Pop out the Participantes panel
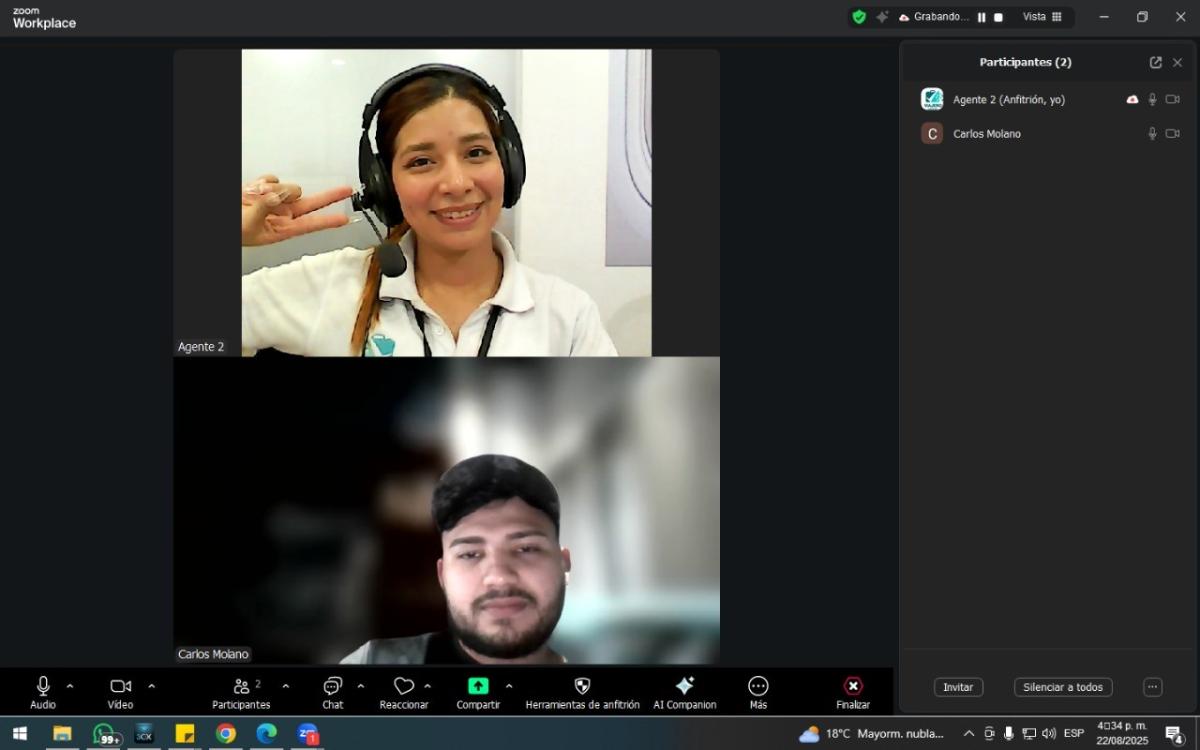This screenshot has height=750, width=1200. click(x=1155, y=62)
